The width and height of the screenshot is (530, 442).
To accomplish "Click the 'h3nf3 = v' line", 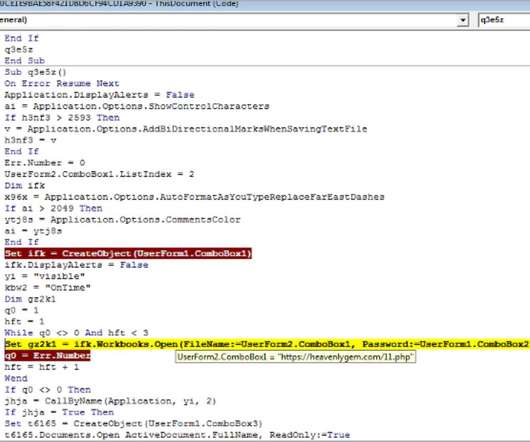I will pos(30,140).
